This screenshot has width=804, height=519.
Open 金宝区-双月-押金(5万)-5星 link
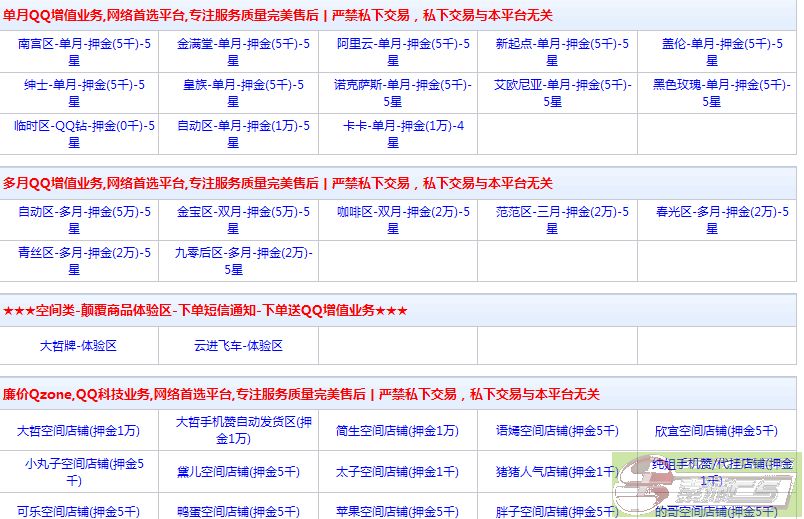point(243,220)
